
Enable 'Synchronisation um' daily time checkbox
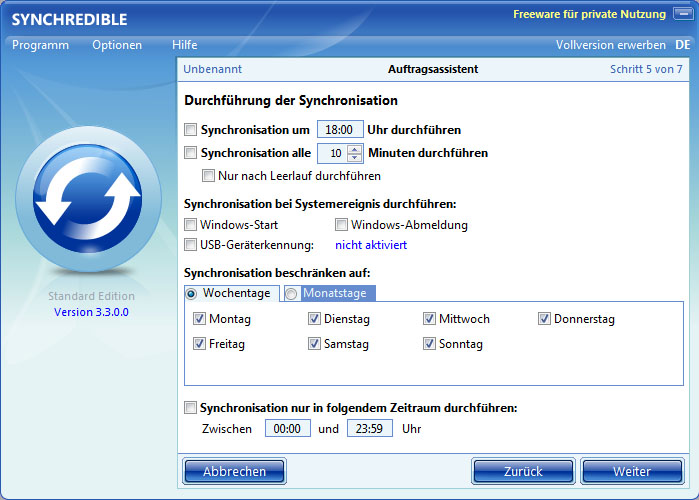190,130
